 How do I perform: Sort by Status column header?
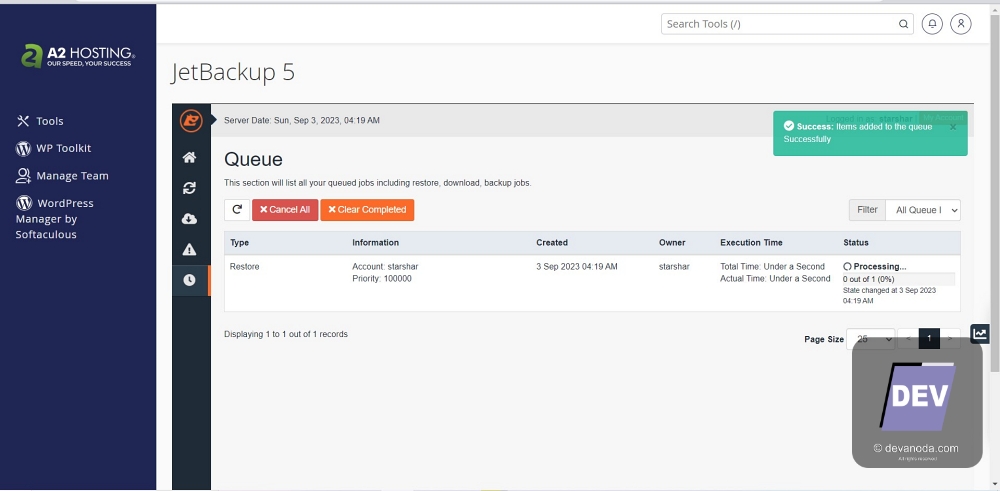pyautogui.click(x=856, y=242)
